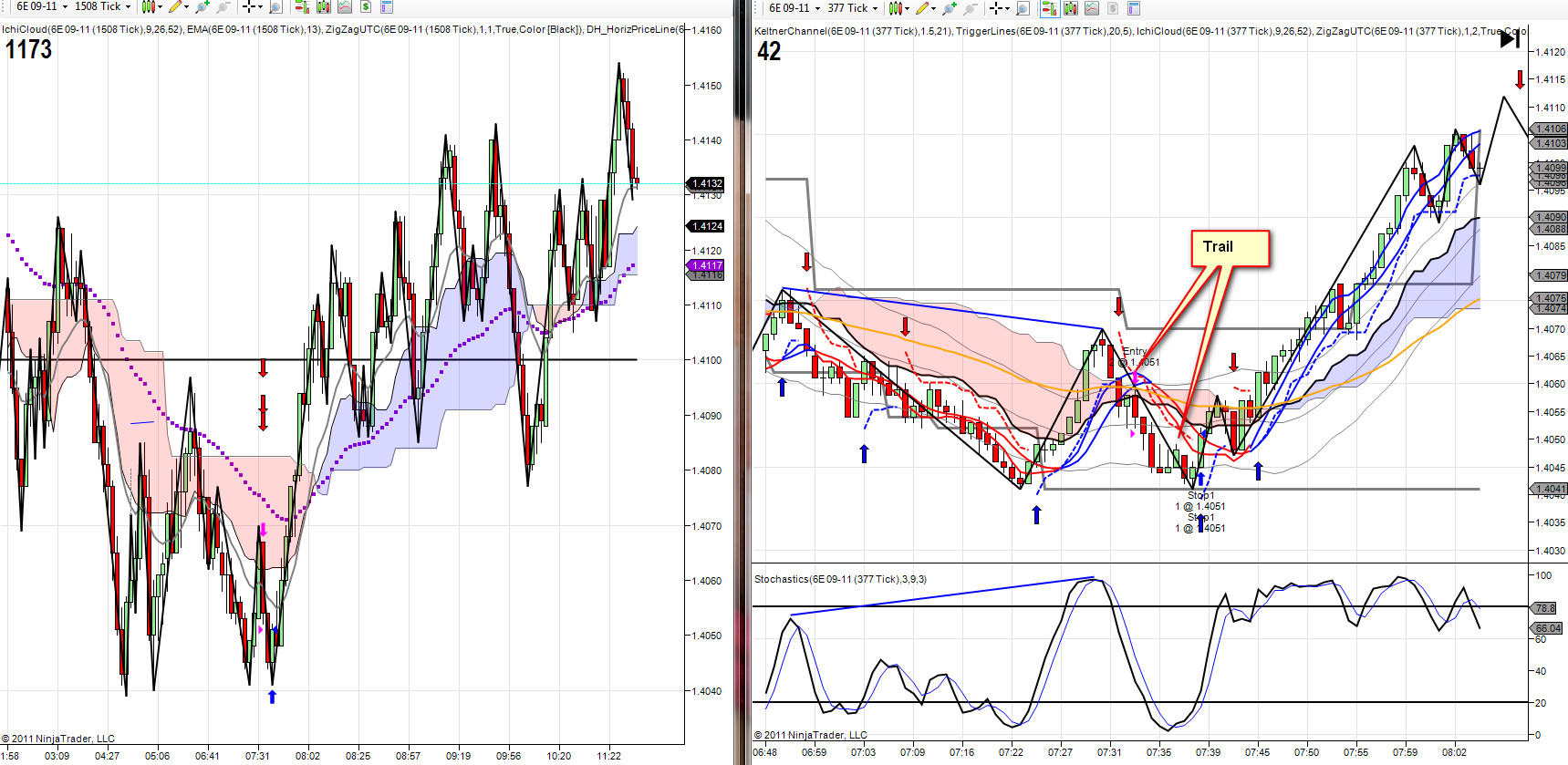1568x765 pixels.
Task: Activate crosshair cursor tool in right chart
Action: pyautogui.click(x=996, y=8)
